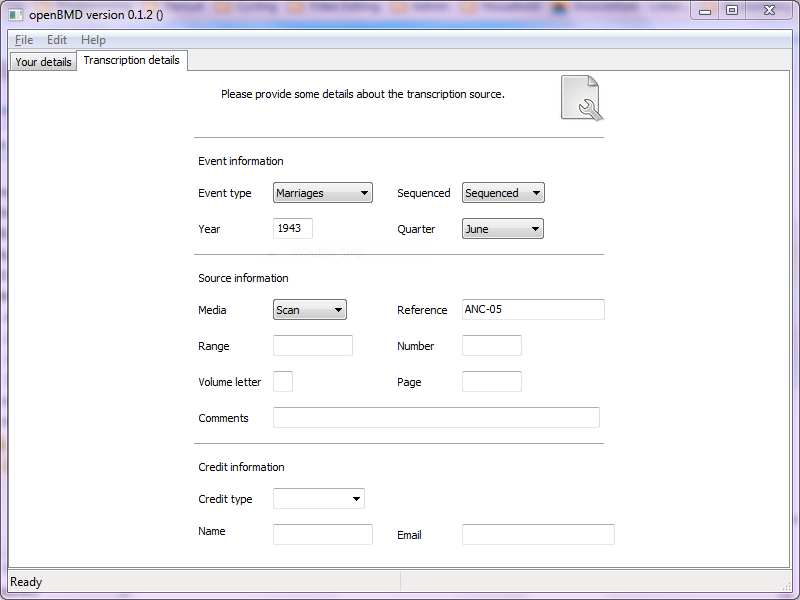Focus the credit Name input field

coord(322,534)
